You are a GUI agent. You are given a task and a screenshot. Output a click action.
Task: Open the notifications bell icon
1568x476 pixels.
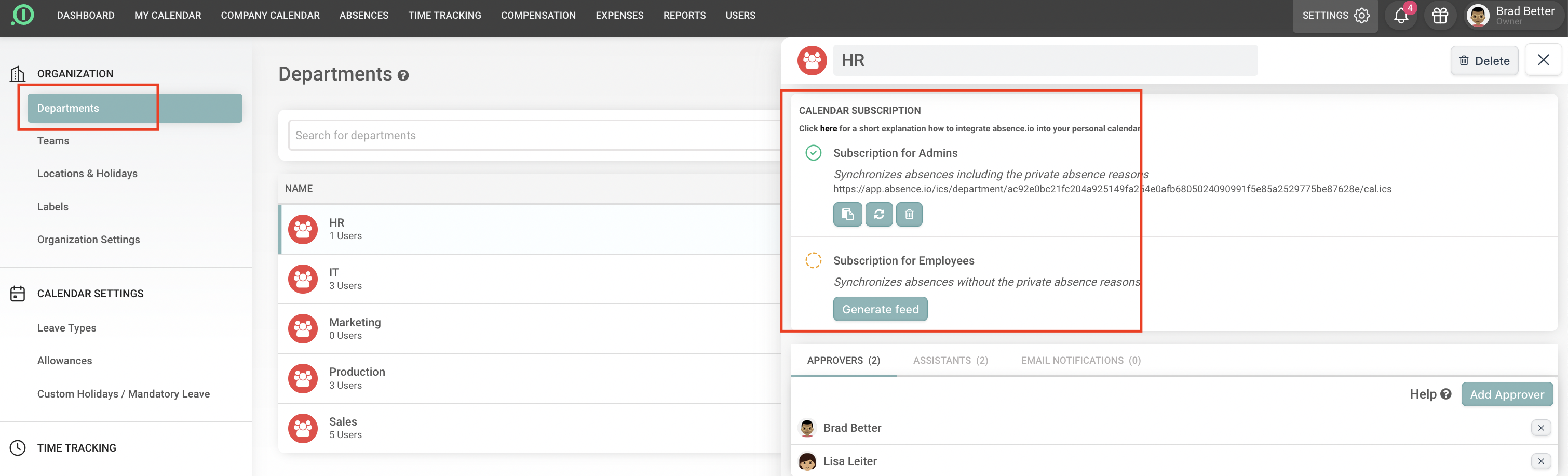[1401, 16]
